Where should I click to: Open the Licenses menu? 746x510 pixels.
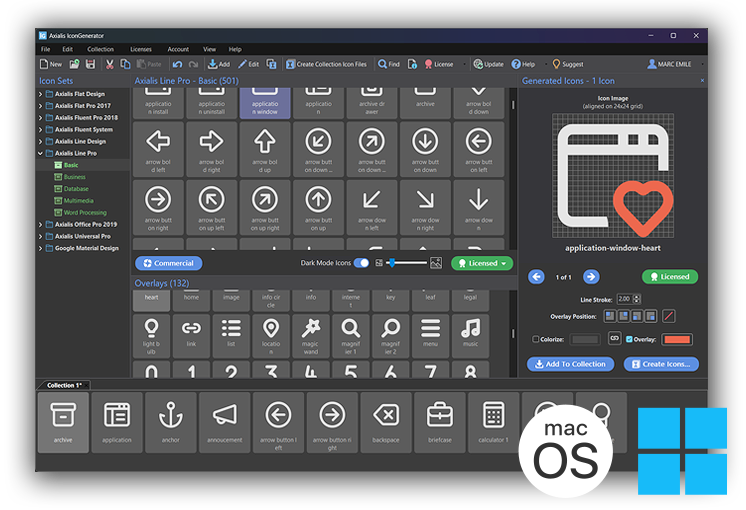(x=141, y=49)
